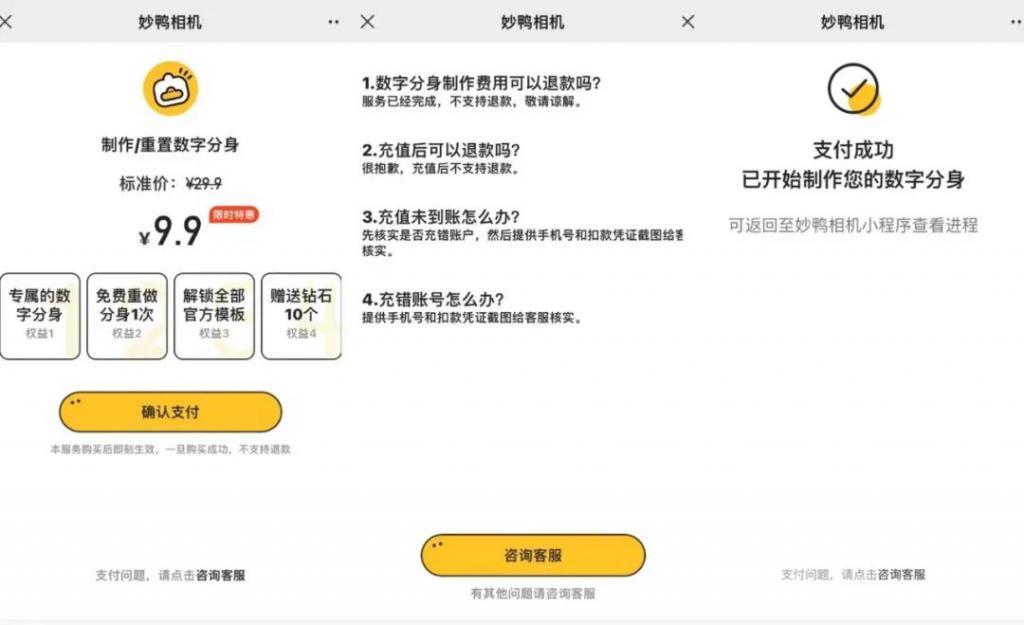Click the 咨询客服 link on the left page
Viewport: 1024px width, 625px height.
(x=220, y=575)
